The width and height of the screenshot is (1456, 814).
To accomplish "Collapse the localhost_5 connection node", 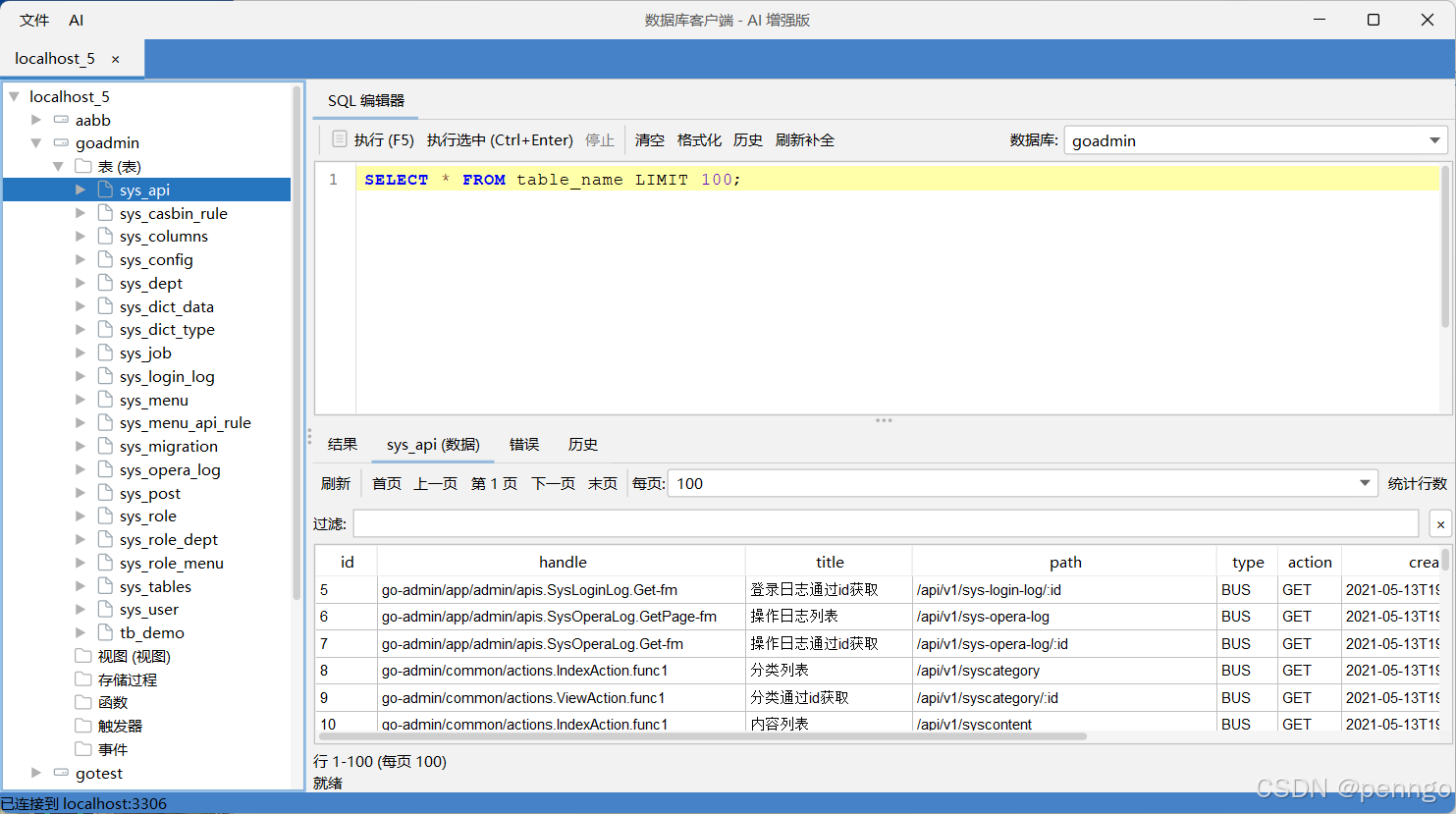I will (x=14, y=96).
